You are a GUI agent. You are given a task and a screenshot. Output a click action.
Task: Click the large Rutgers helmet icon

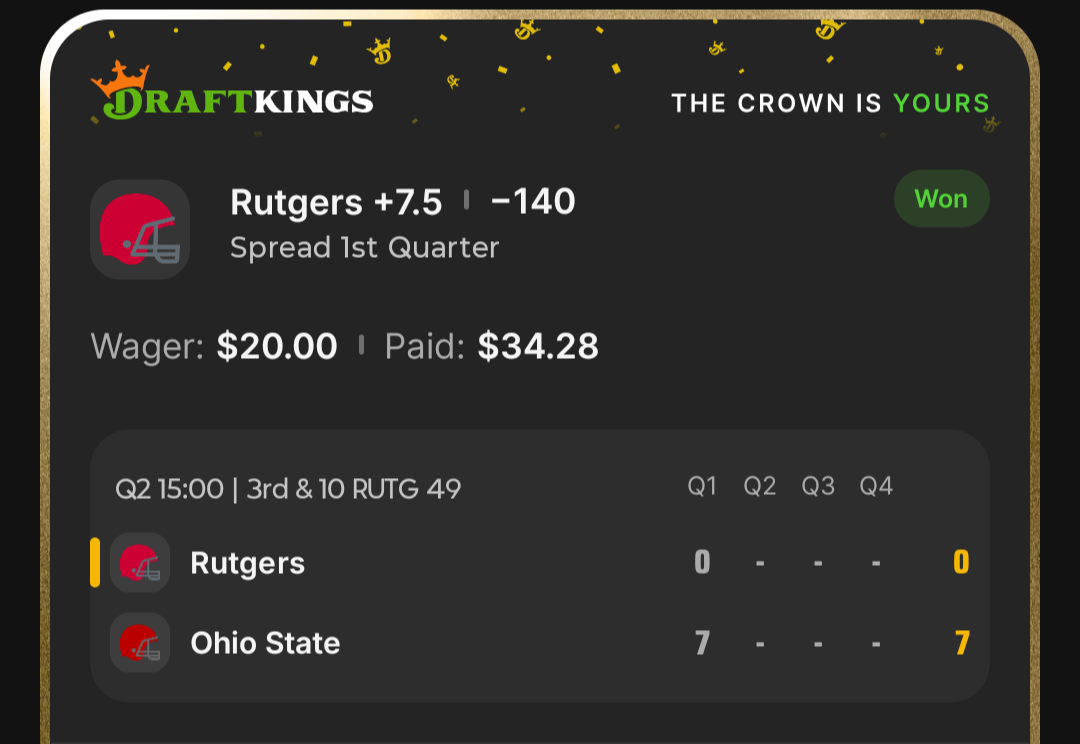coord(140,230)
